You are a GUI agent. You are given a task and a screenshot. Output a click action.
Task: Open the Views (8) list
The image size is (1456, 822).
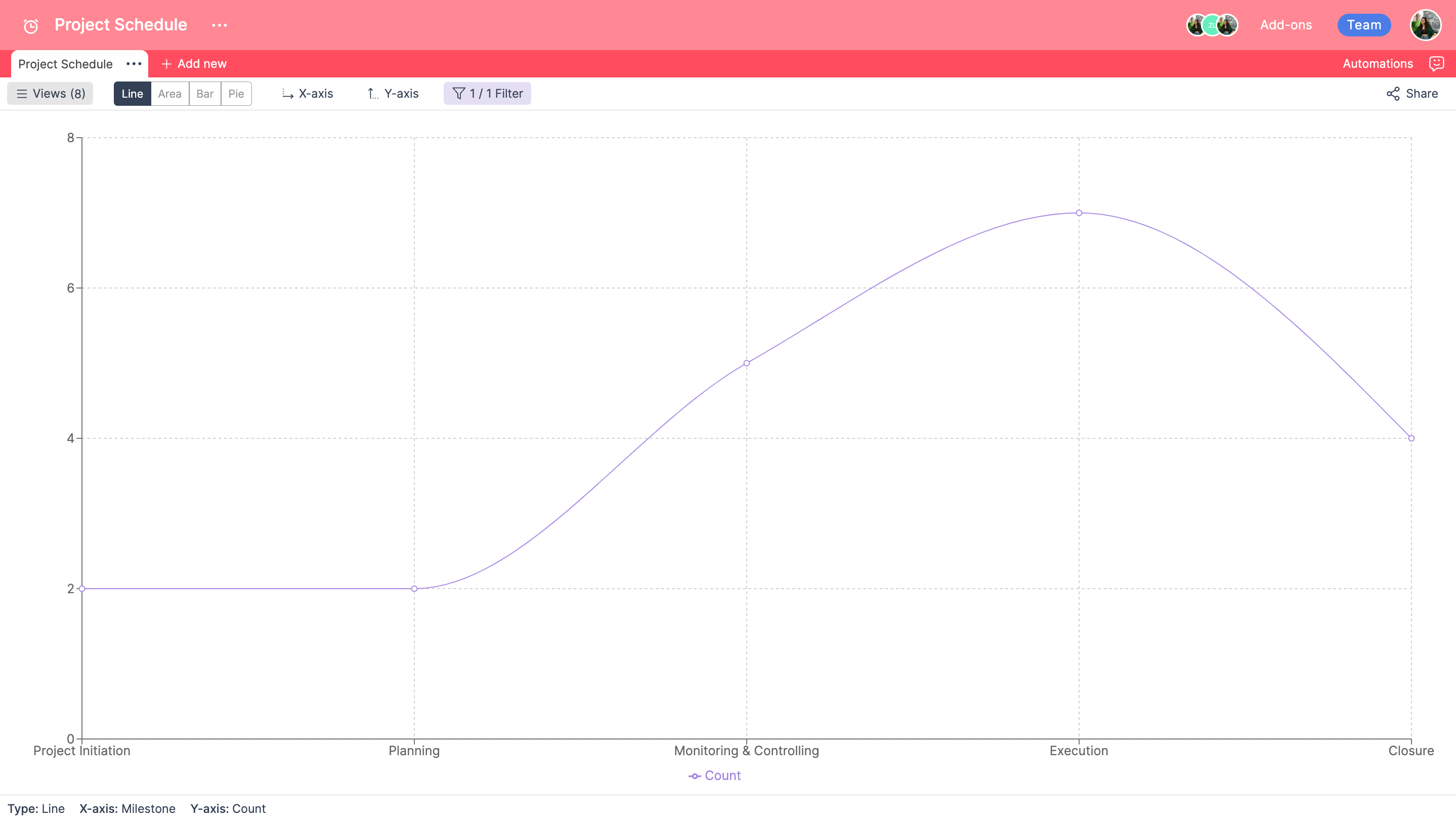(50, 94)
